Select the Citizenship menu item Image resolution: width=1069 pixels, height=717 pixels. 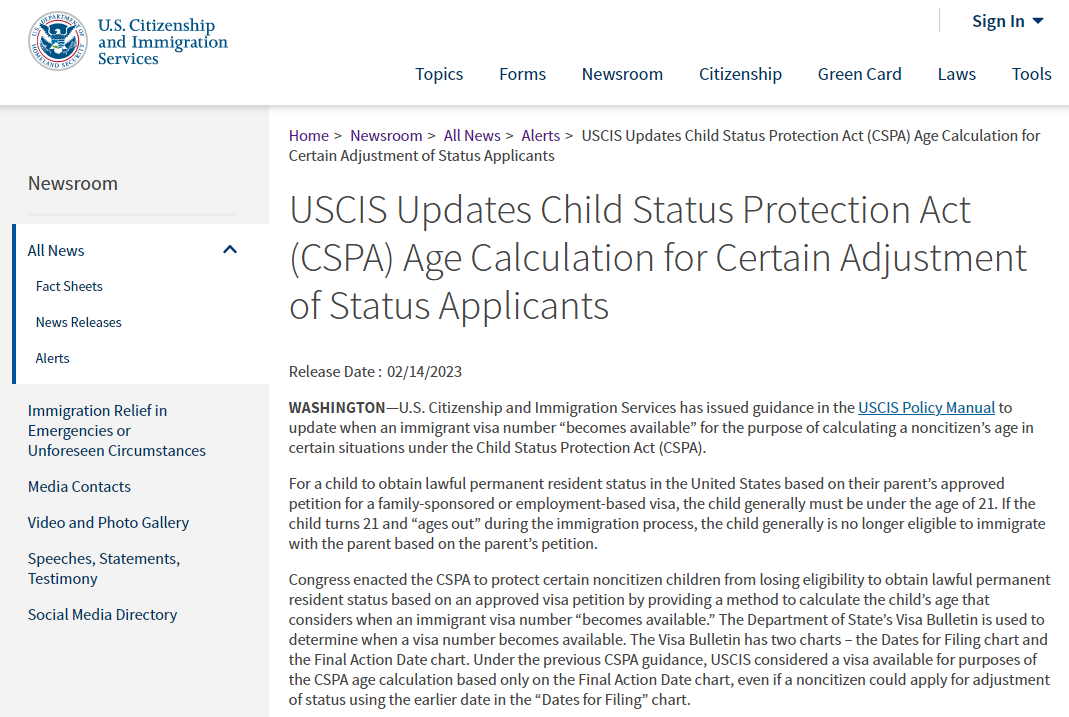(740, 74)
